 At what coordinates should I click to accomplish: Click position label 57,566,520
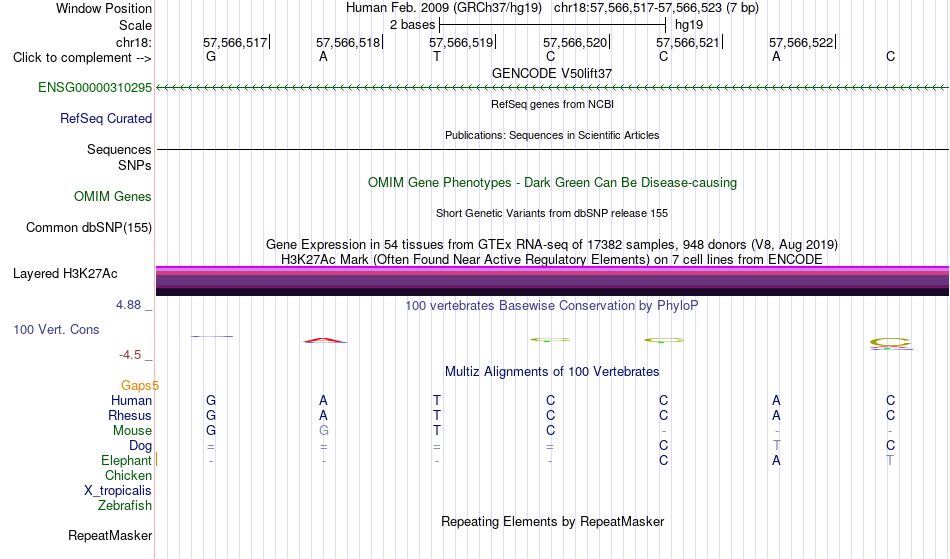[x=575, y=42]
